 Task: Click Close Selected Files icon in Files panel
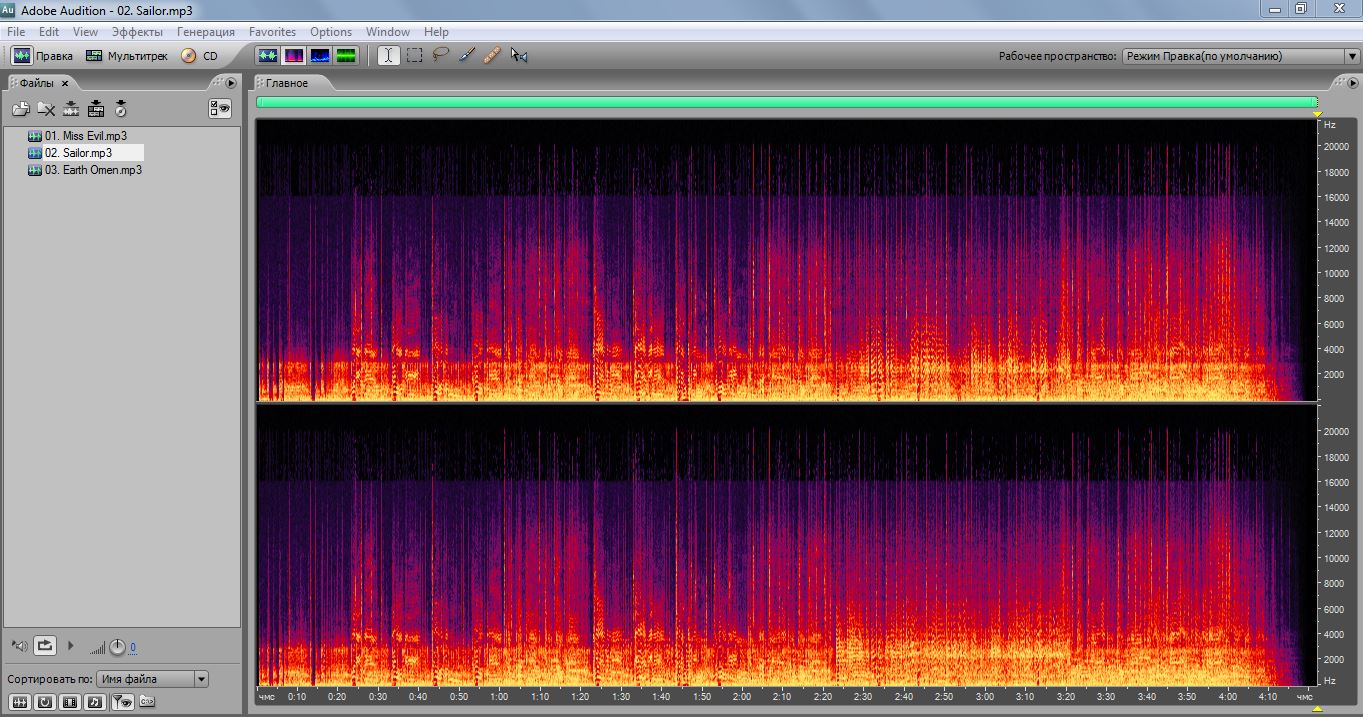[x=46, y=109]
